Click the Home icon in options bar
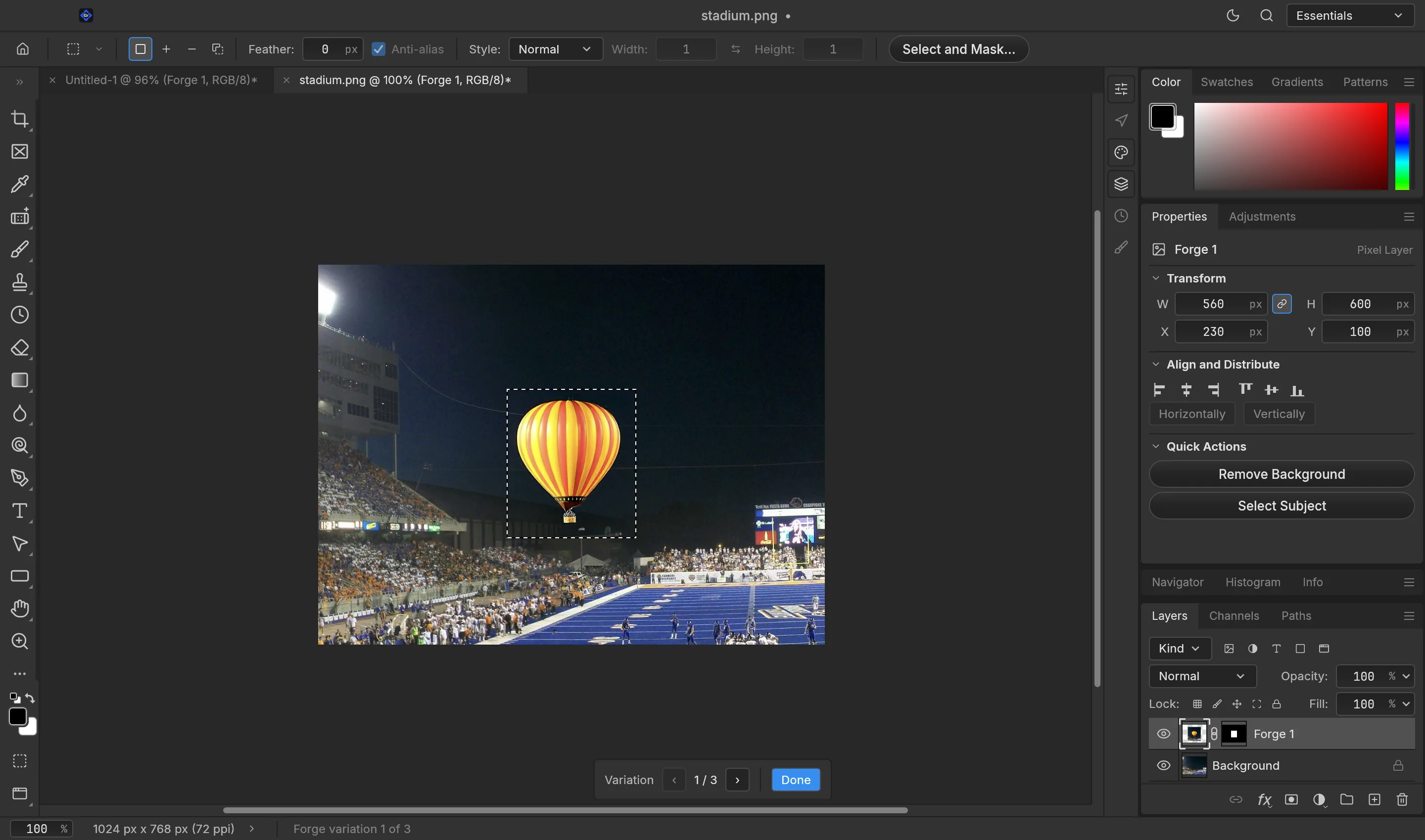 (x=23, y=48)
